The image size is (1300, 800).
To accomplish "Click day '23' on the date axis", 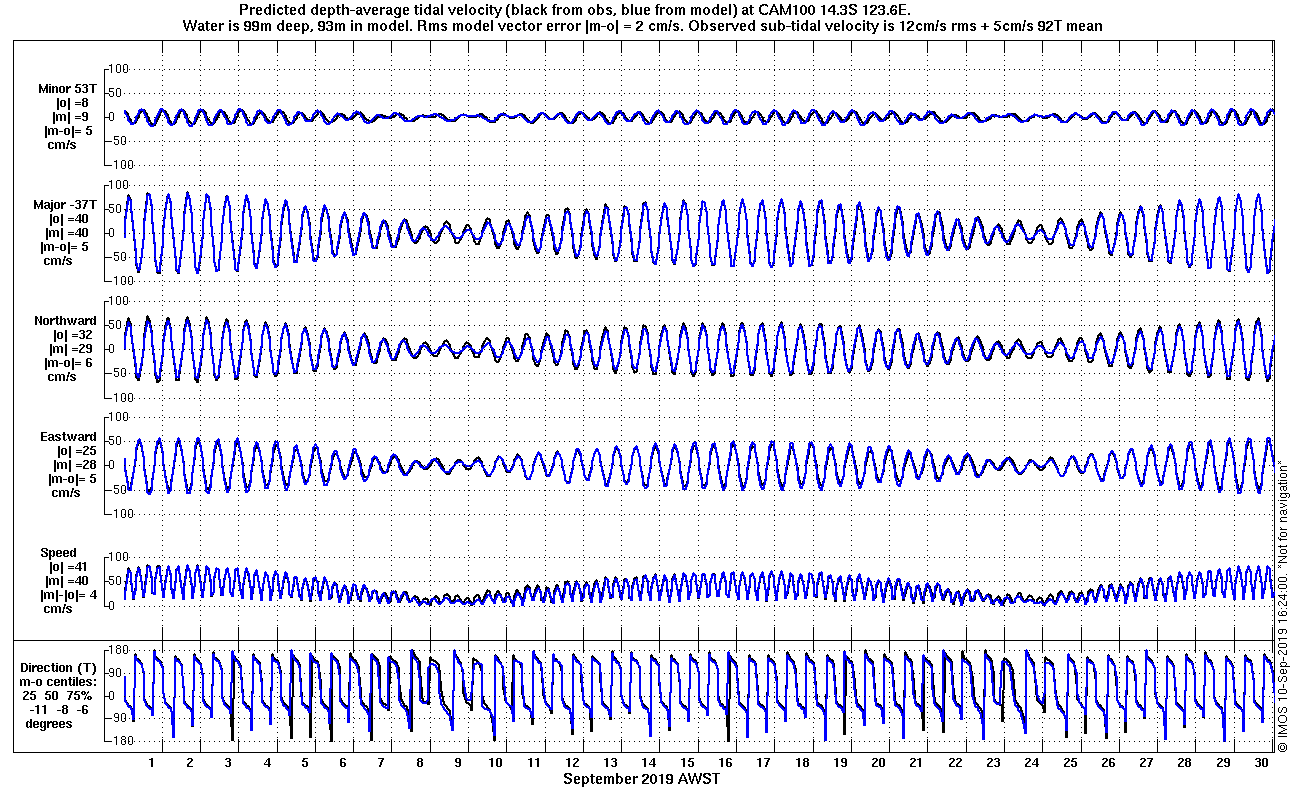I will tap(993, 762).
